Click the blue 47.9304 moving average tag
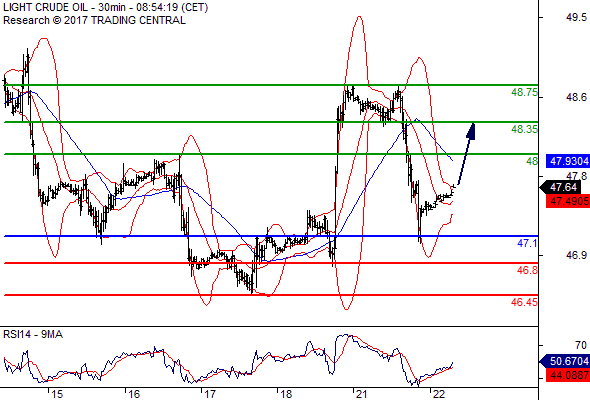Viewport: 590px width, 400px height. click(568, 161)
